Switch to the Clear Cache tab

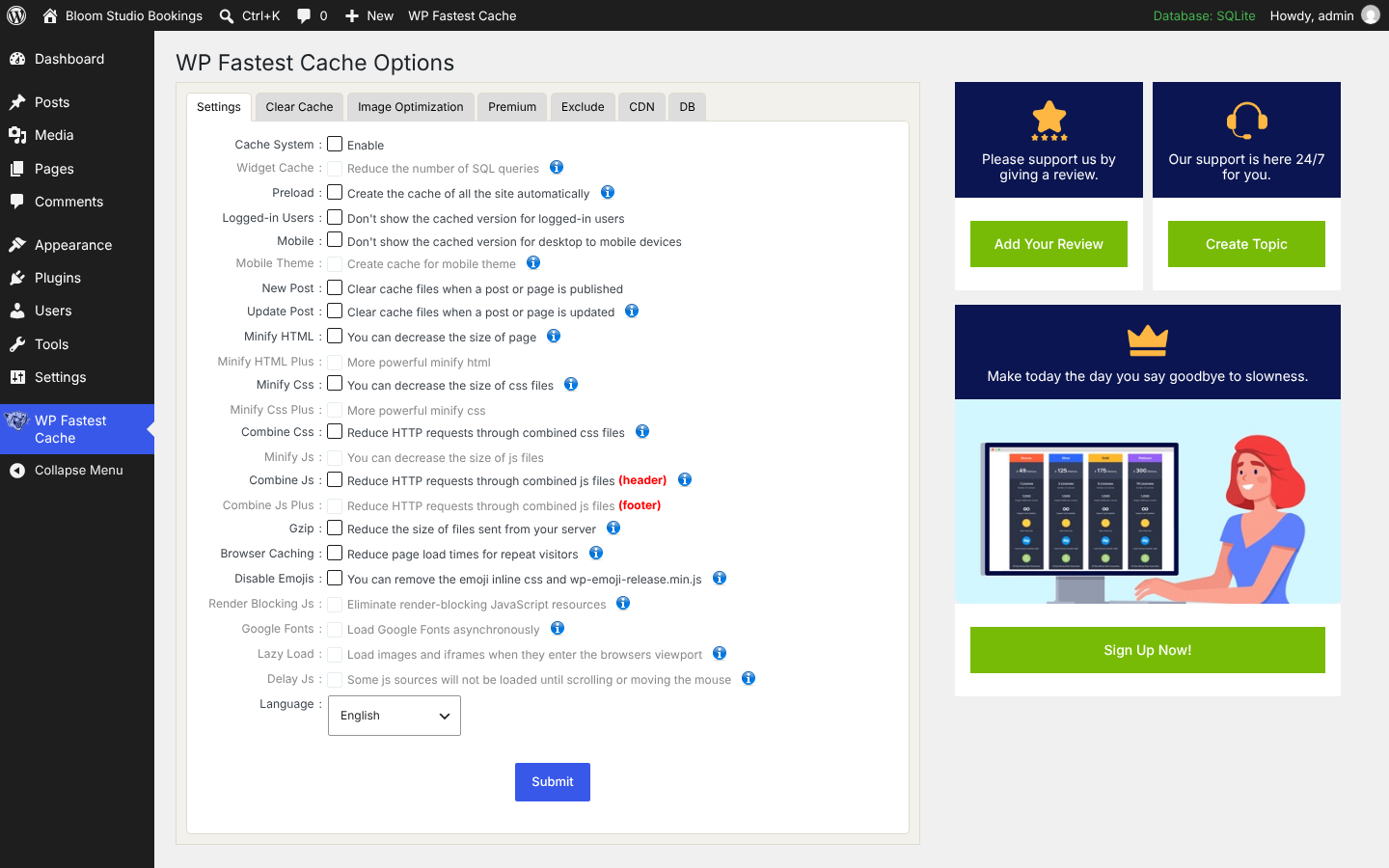pyautogui.click(x=299, y=107)
